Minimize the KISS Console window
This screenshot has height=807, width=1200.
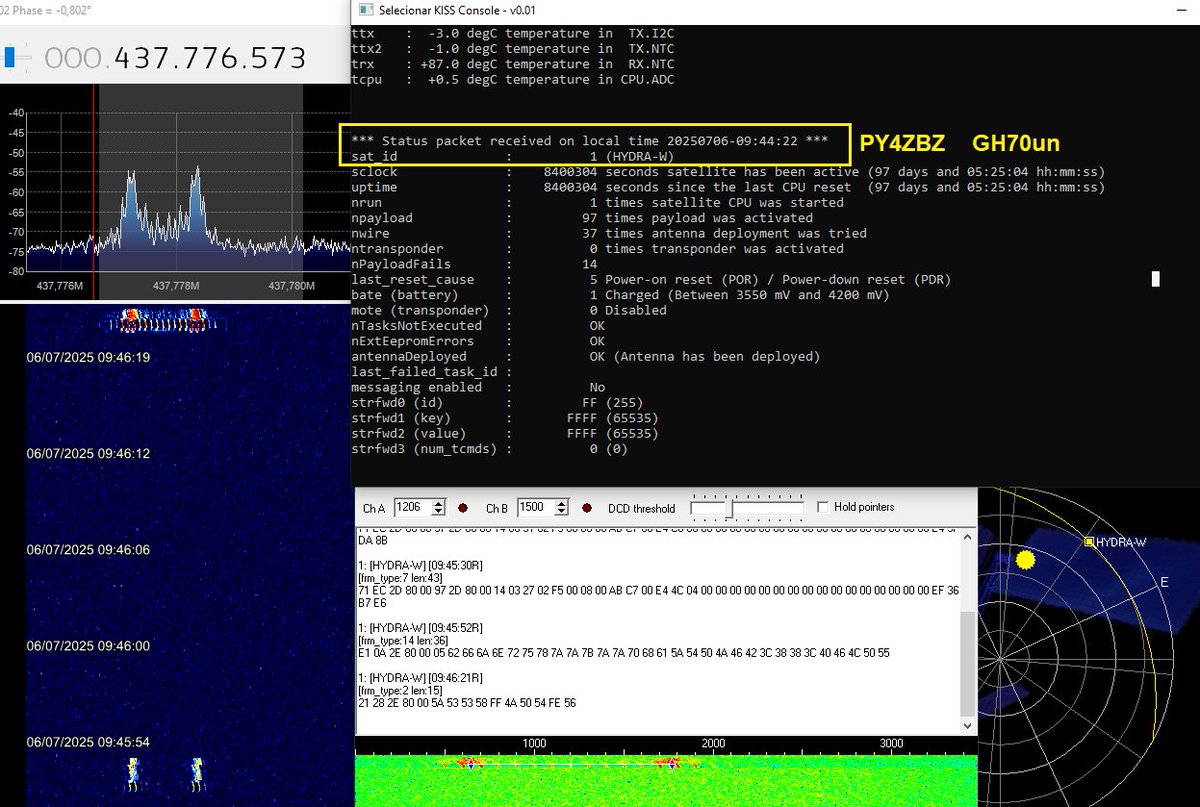pos(1183,11)
